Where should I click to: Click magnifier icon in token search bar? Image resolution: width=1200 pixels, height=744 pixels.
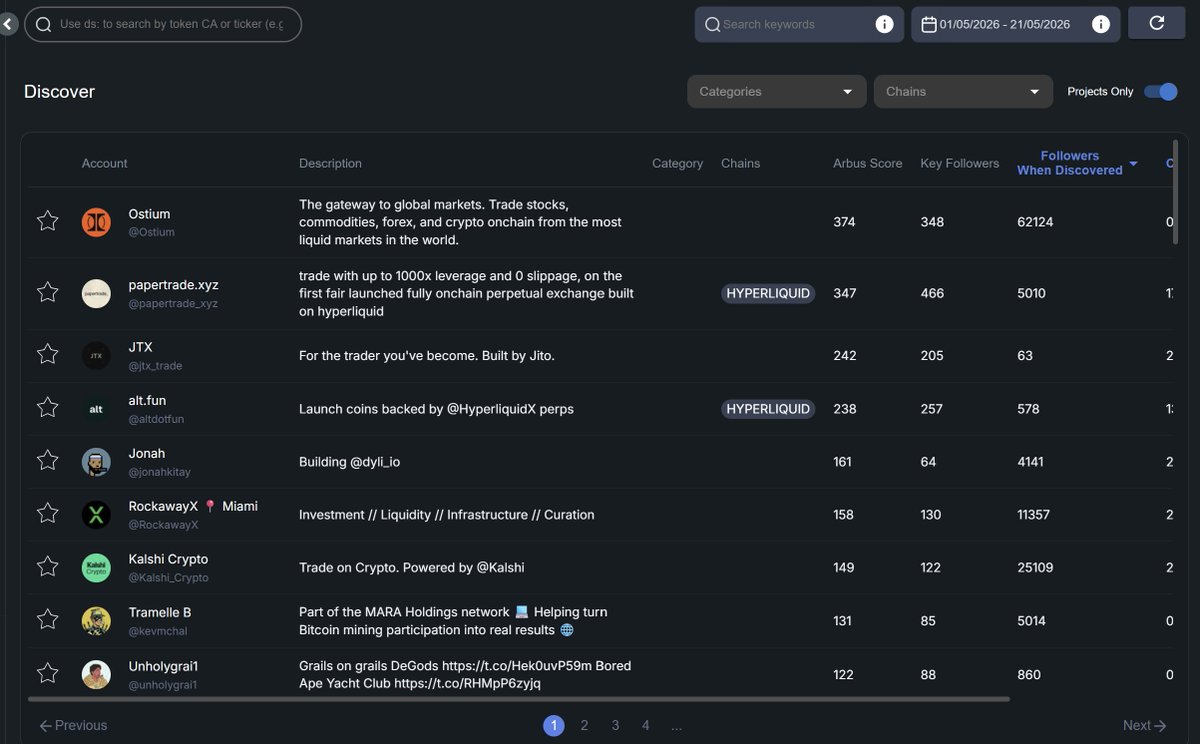coord(43,24)
